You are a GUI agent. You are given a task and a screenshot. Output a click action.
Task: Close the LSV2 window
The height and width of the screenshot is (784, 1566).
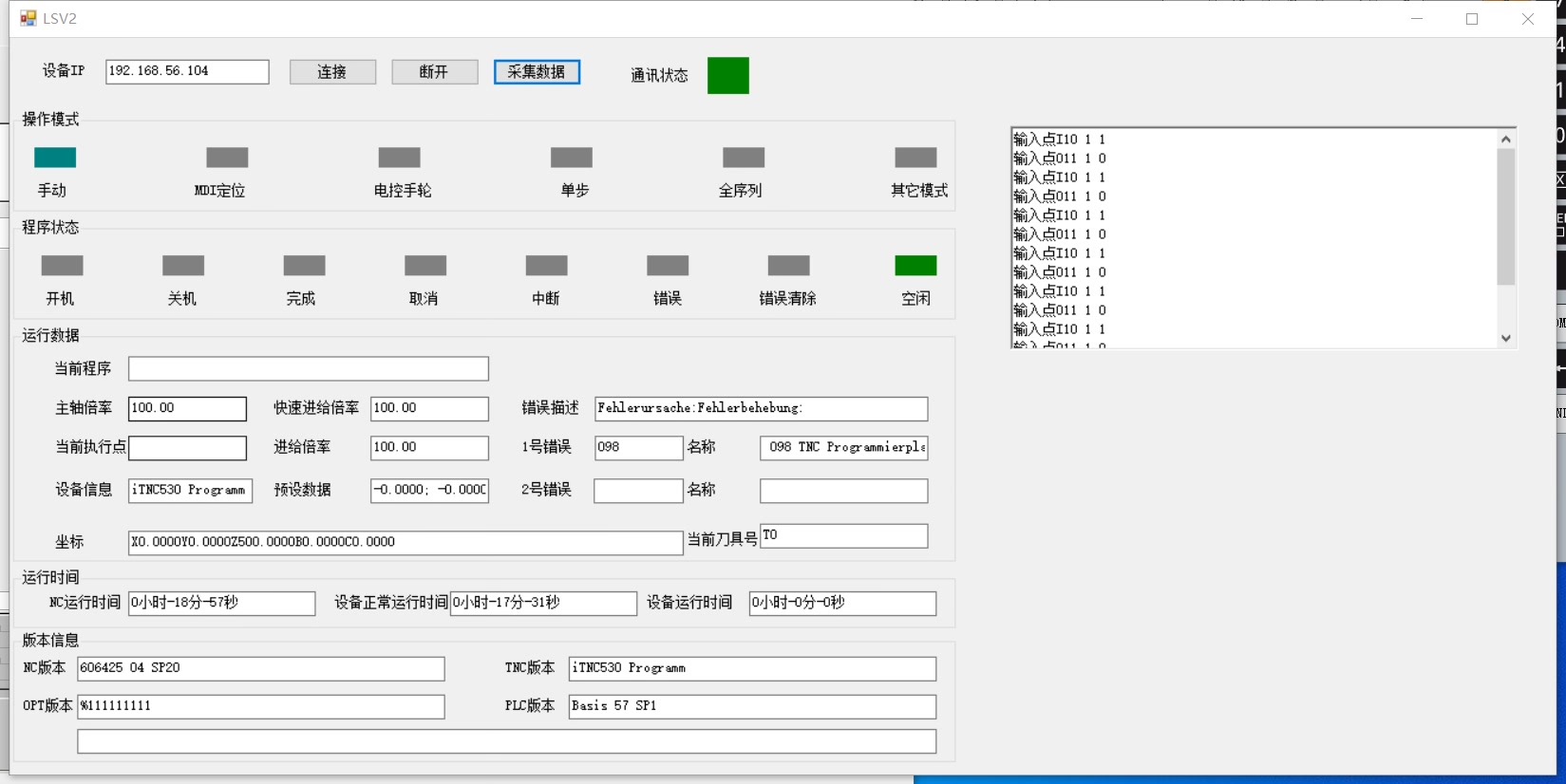coord(1528,18)
